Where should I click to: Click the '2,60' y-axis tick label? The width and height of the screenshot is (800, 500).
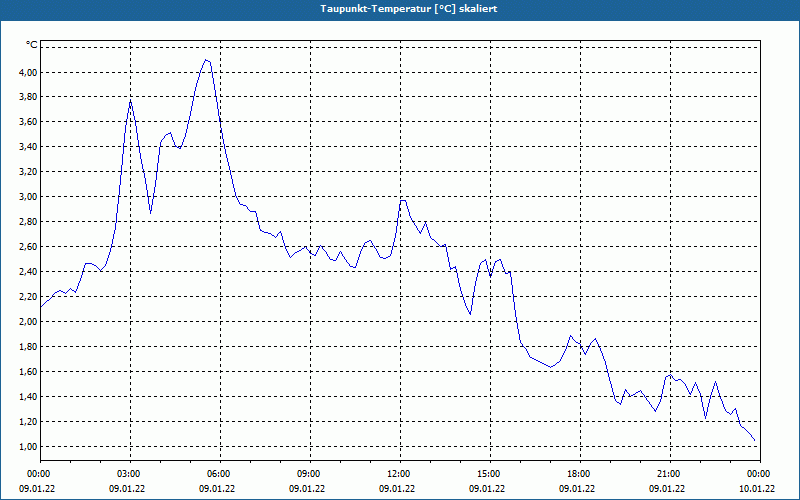pyautogui.click(x=29, y=247)
